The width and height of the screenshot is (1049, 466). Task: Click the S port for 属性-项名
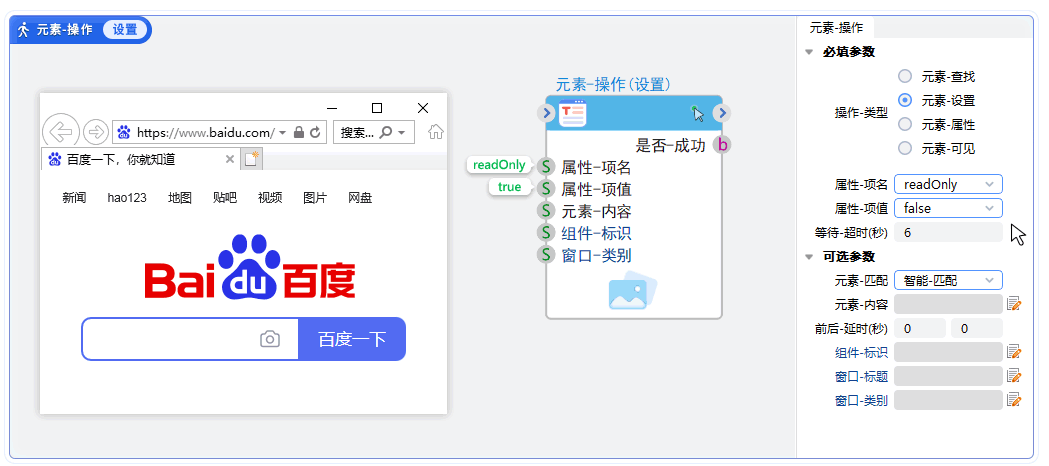tap(546, 166)
